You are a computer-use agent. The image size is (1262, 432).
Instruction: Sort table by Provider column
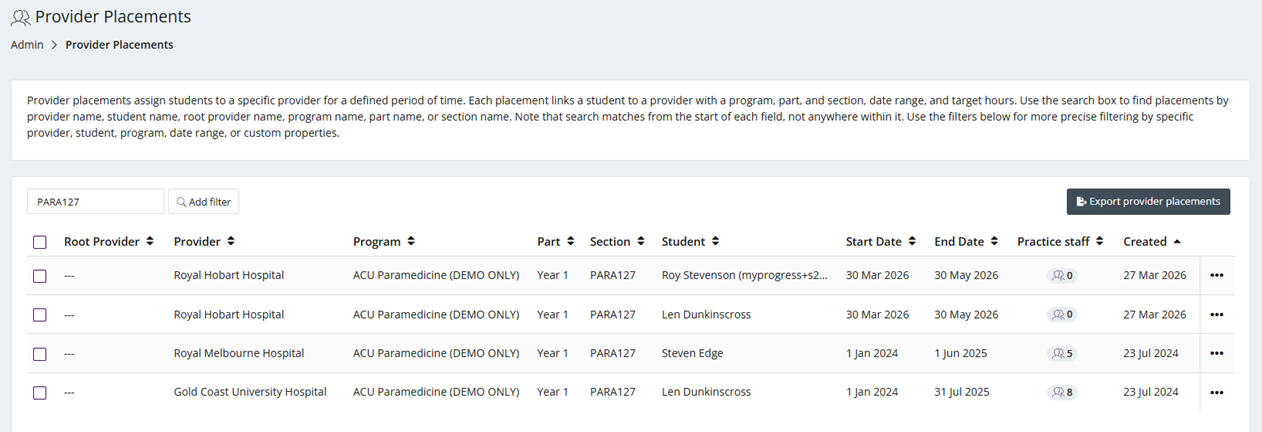pyautogui.click(x=204, y=241)
